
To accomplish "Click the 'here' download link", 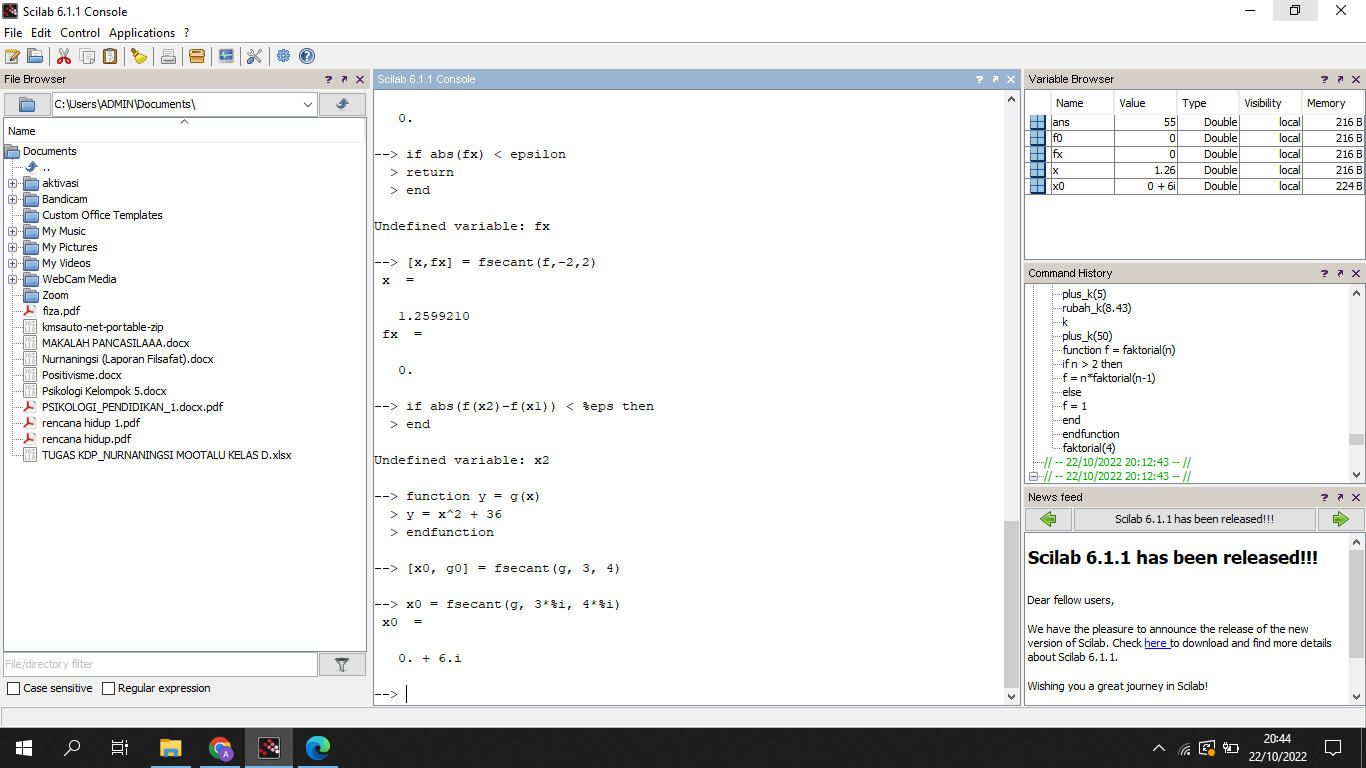I will pyautogui.click(x=1156, y=643).
